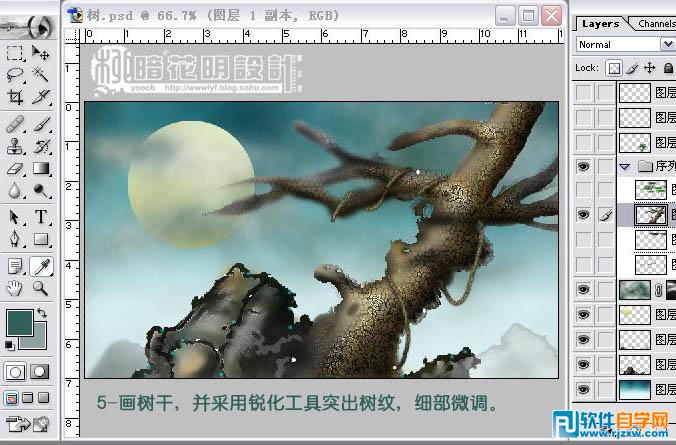Show the topmost hidden layer
This screenshot has height=445, width=676.
coord(583,92)
